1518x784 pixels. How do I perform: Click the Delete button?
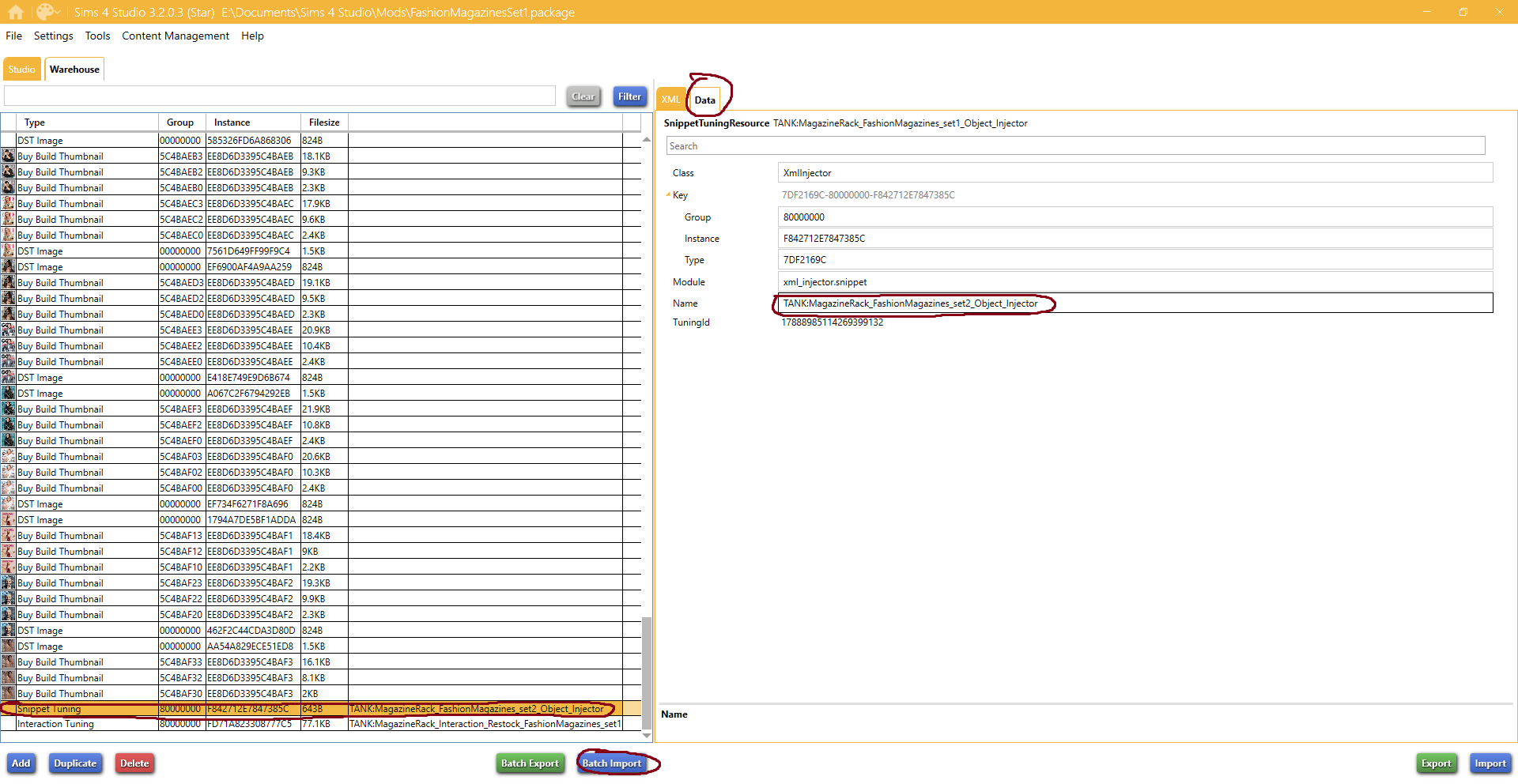(x=134, y=763)
